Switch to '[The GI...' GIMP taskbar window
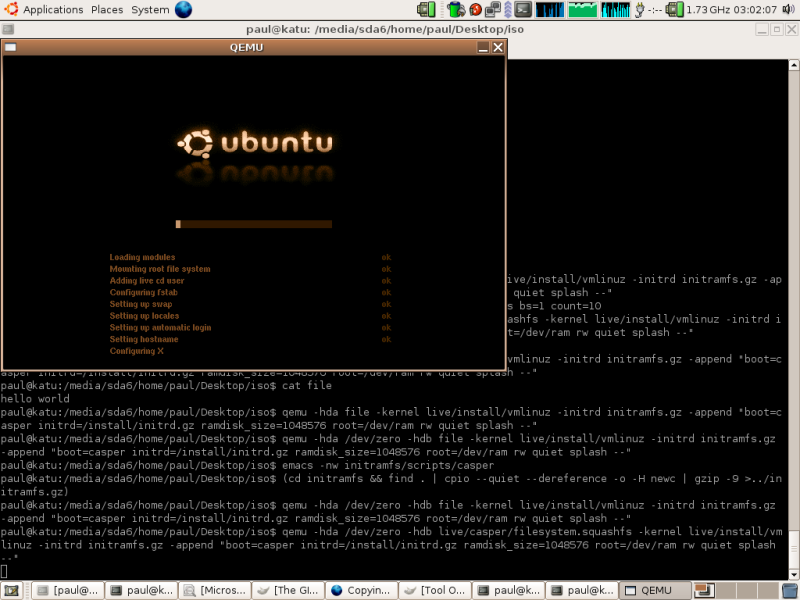This screenshot has width=800, height=600. [x=288, y=591]
